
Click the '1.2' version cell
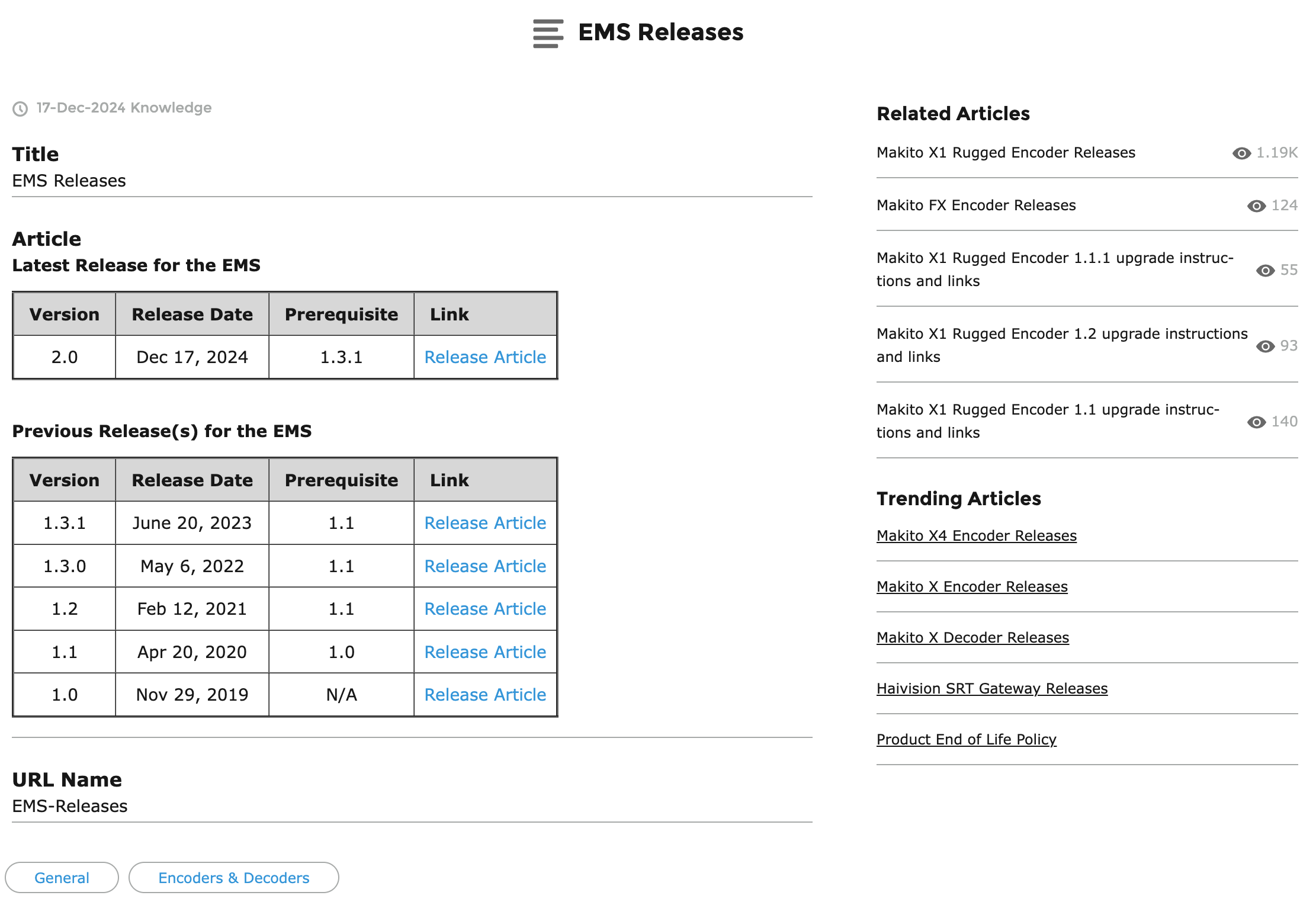pyautogui.click(x=65, y=609)
